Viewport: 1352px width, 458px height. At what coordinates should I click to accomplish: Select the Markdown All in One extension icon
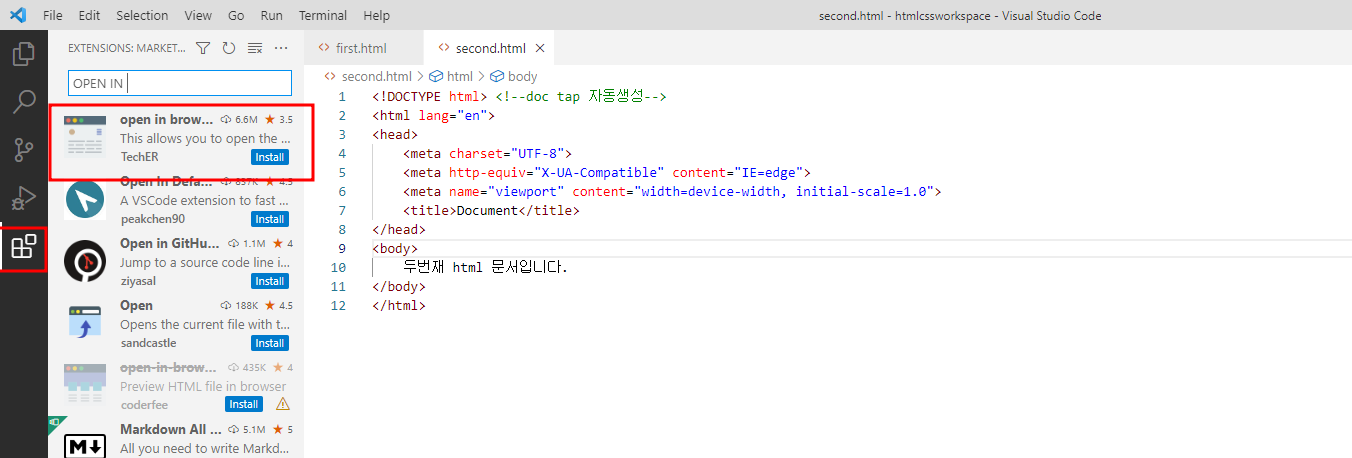pyautogui.click(x=85, y=445)
